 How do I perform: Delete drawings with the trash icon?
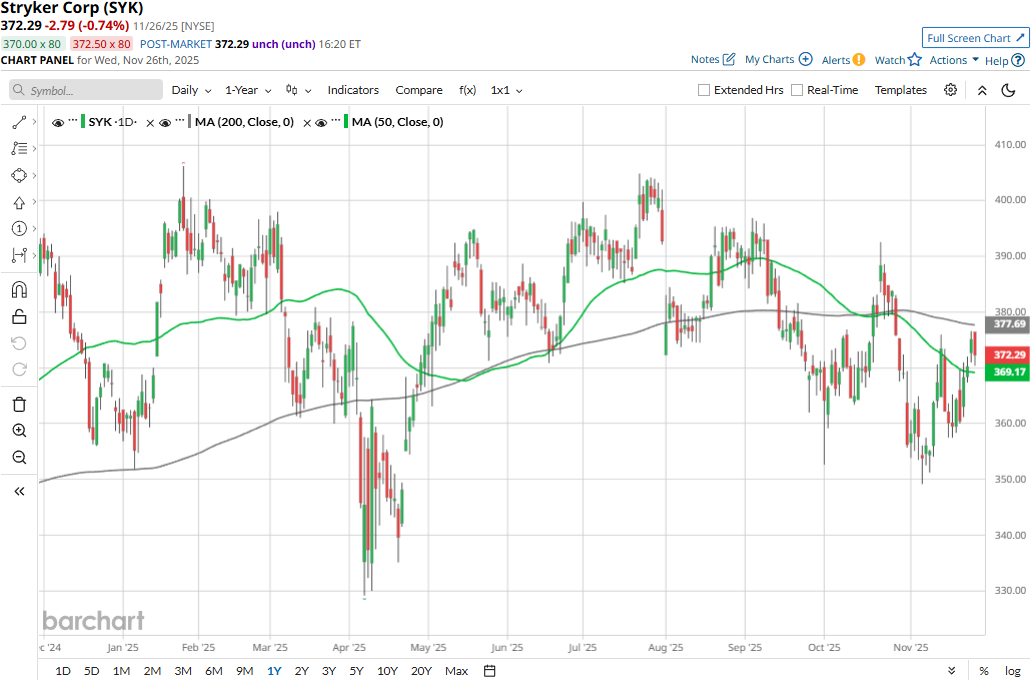click(x=19, y=404)
